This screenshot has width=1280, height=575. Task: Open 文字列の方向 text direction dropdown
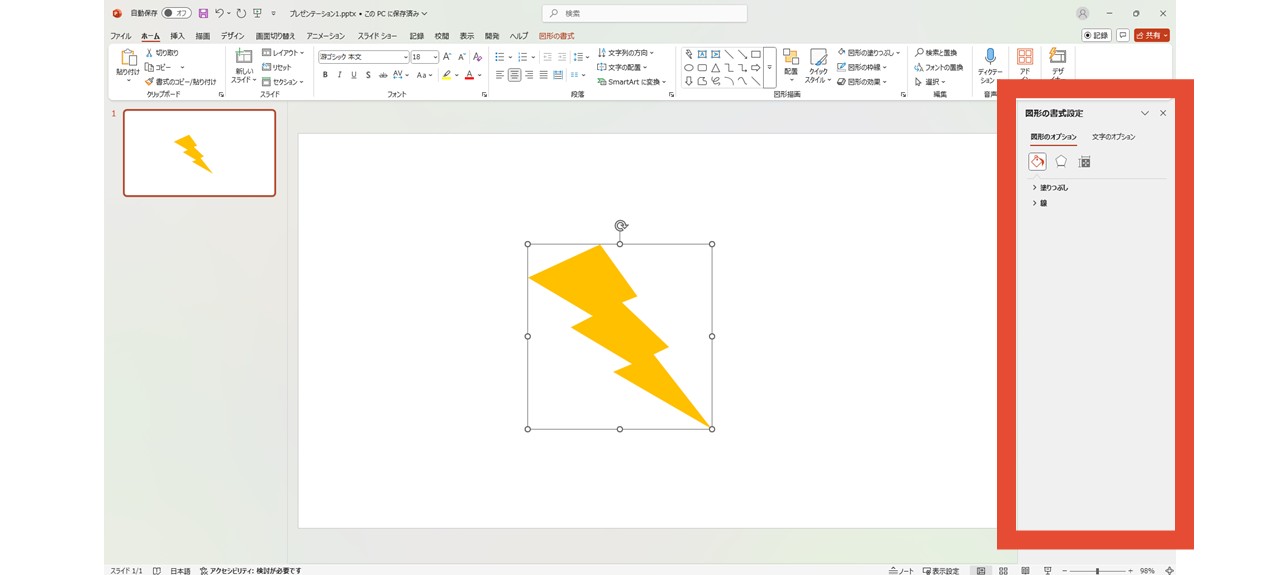tap(626, 52)
